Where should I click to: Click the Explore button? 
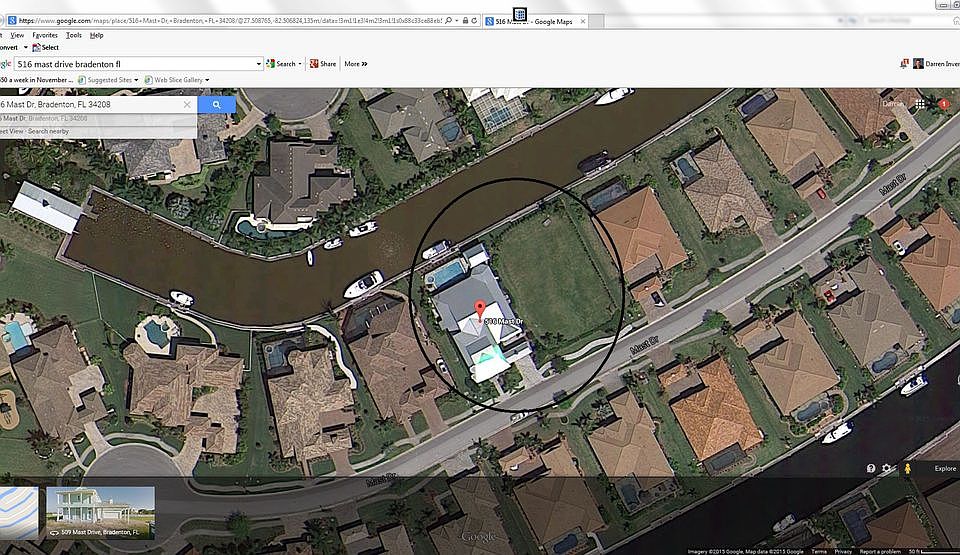pyautogui.click(x=945, y=469)
